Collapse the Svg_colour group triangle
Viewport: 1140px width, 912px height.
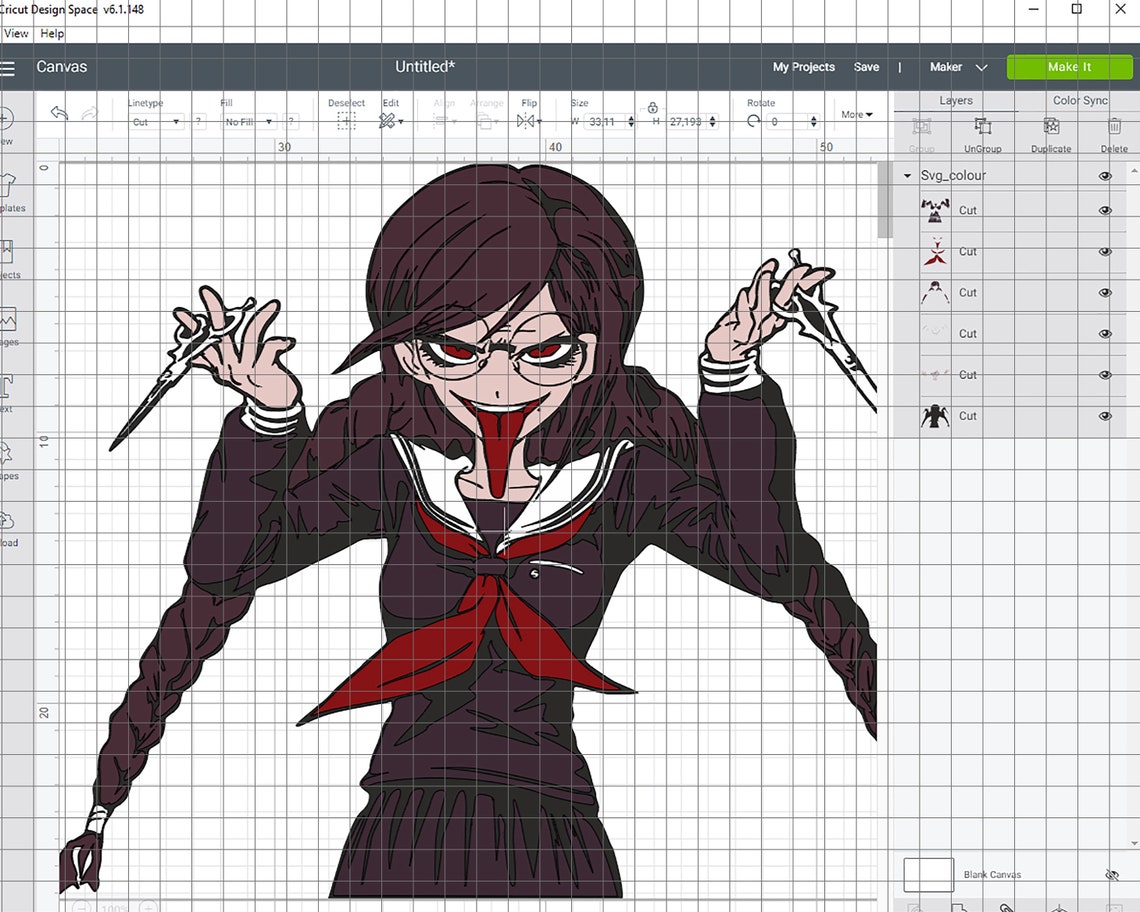[907, 176]
